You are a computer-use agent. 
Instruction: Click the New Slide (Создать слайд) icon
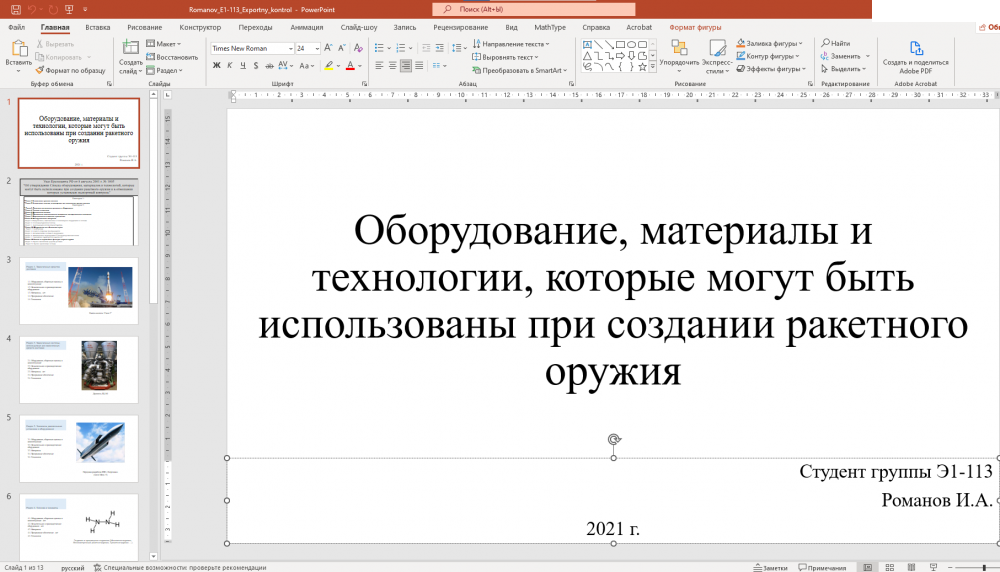131,49
